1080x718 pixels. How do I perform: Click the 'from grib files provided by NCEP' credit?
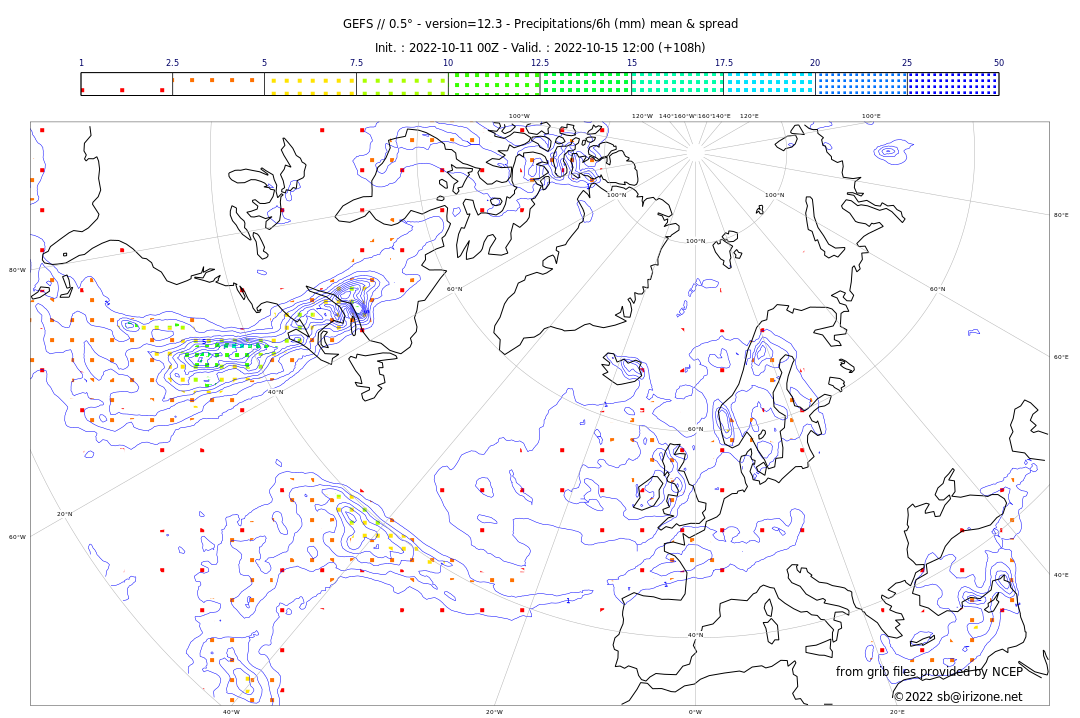[x=929, y=671]
